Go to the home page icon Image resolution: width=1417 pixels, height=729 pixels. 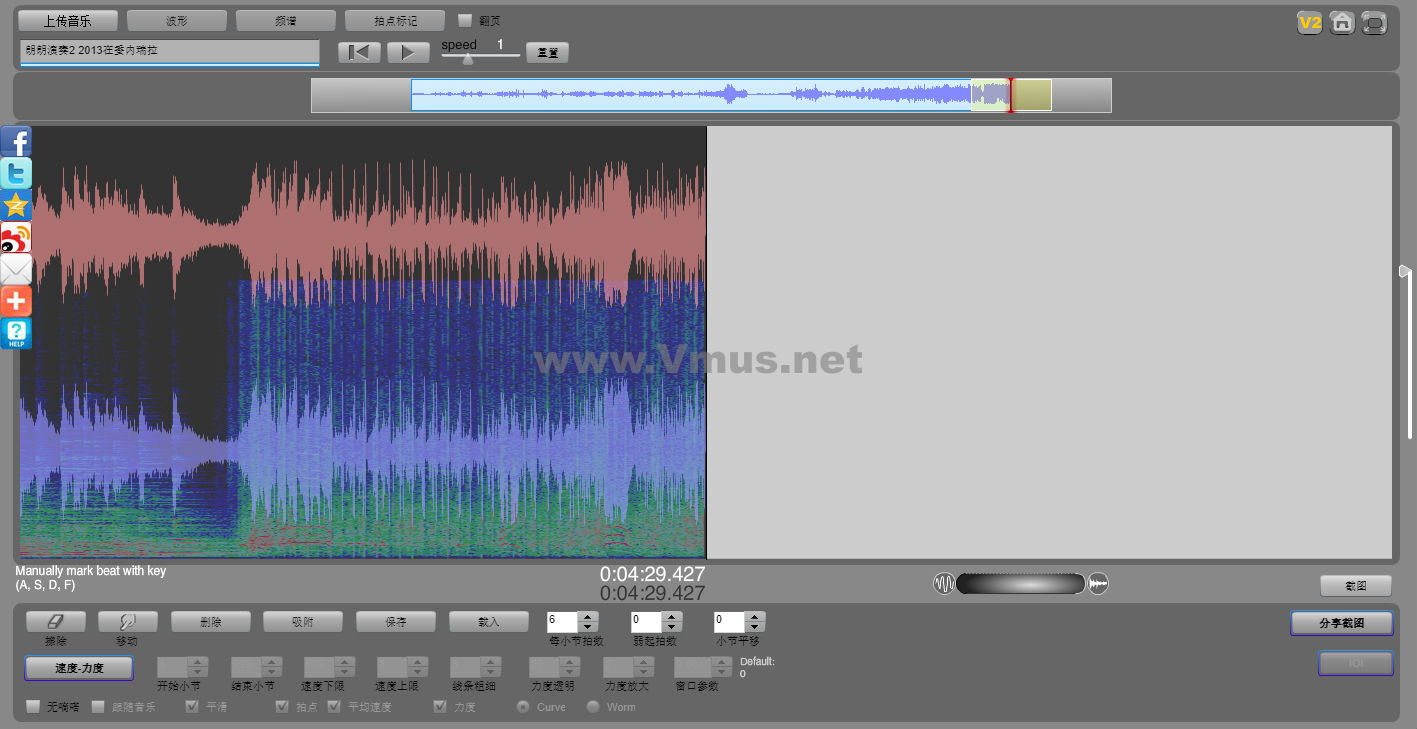coord(1342,22)
